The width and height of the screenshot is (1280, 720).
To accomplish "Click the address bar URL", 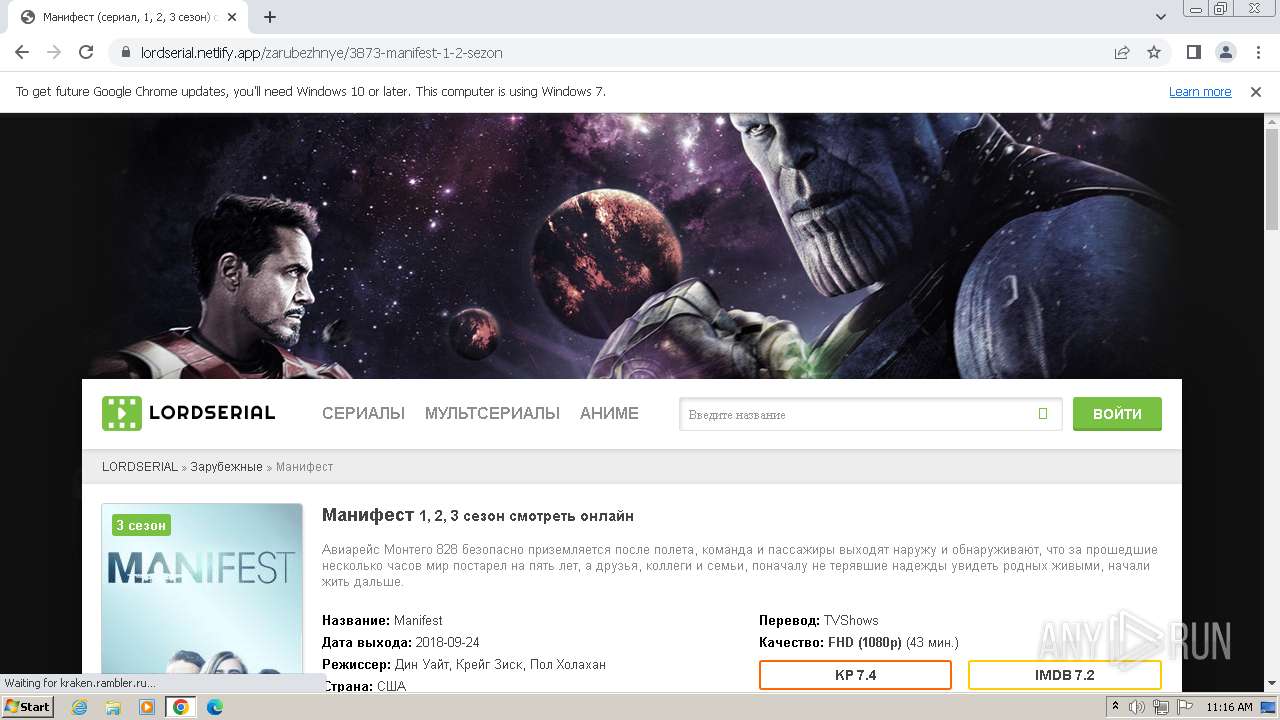I will coord(322,52).
